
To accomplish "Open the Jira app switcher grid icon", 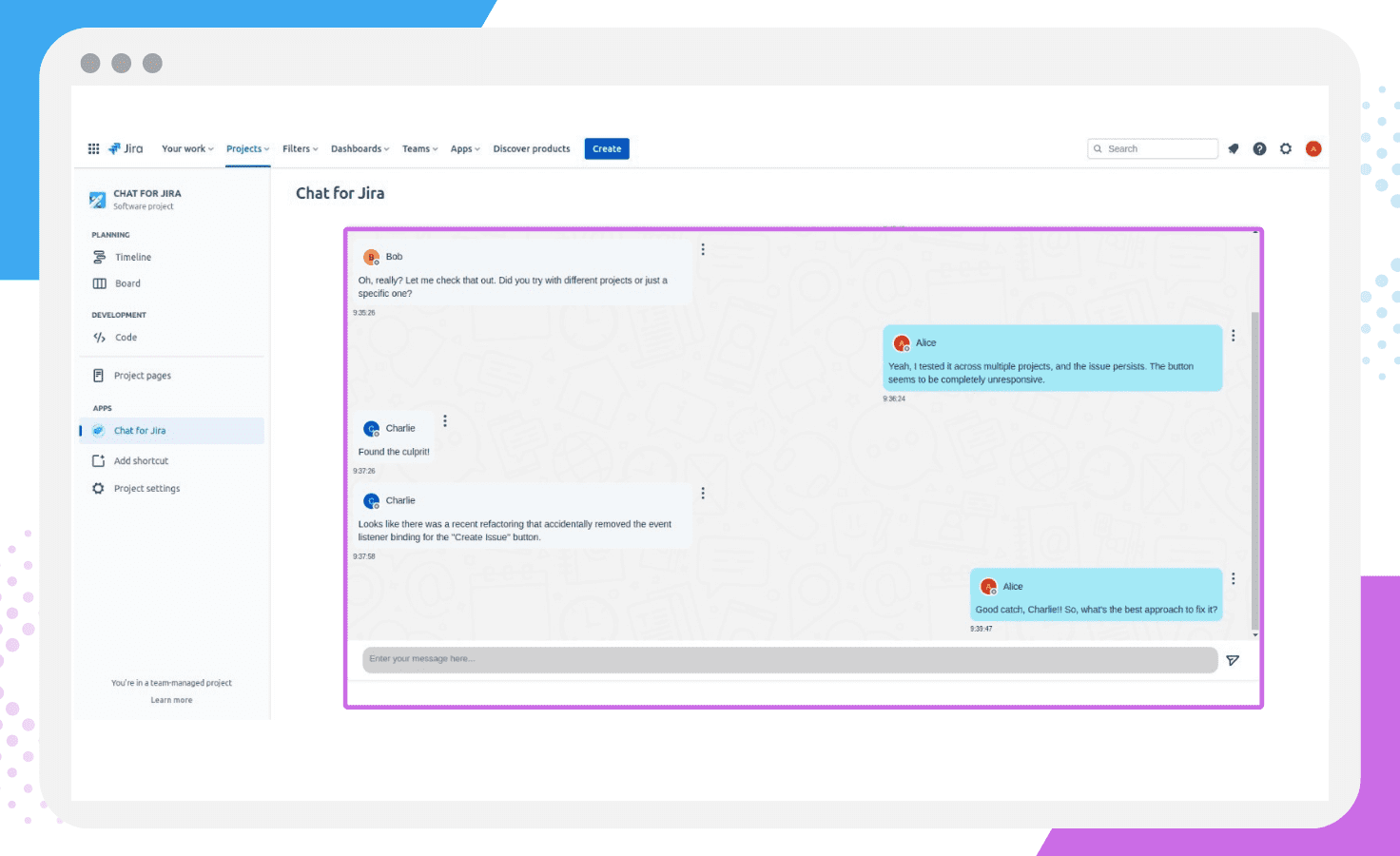I will point(93,148).
